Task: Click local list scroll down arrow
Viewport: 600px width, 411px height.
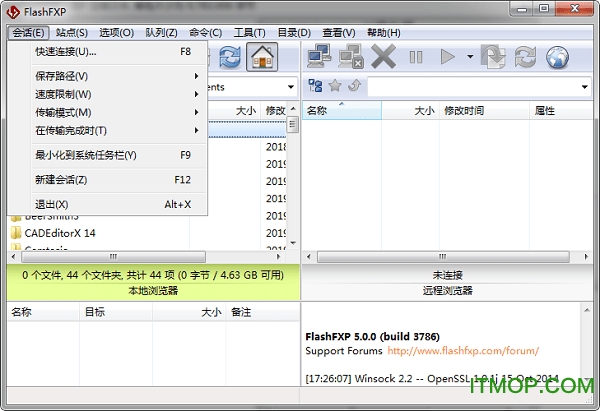Action: point(293,243)
